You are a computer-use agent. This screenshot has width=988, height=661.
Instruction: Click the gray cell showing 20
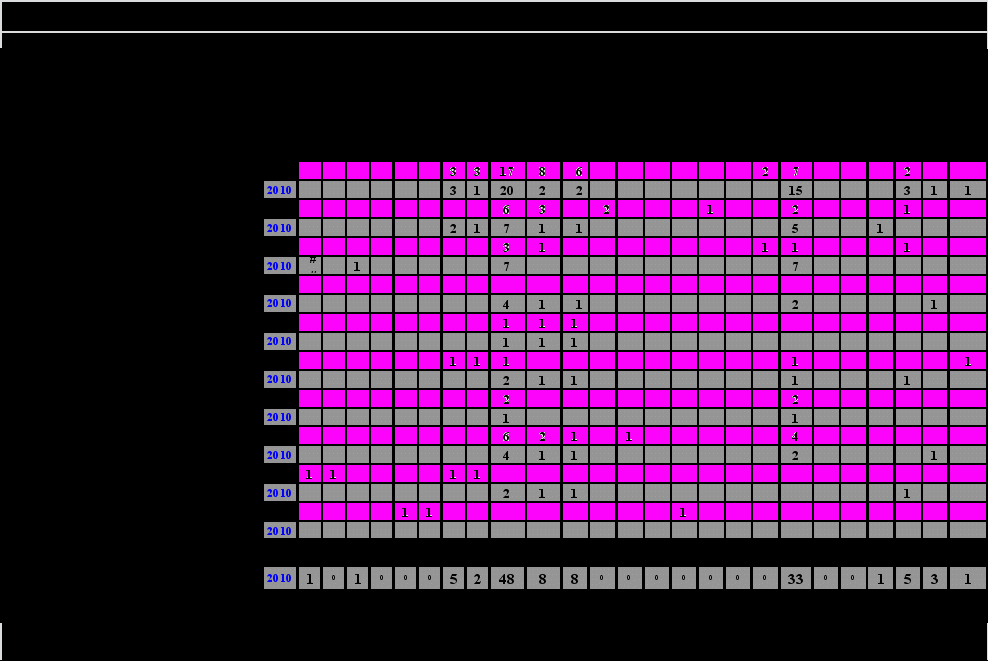click(507, 190)
